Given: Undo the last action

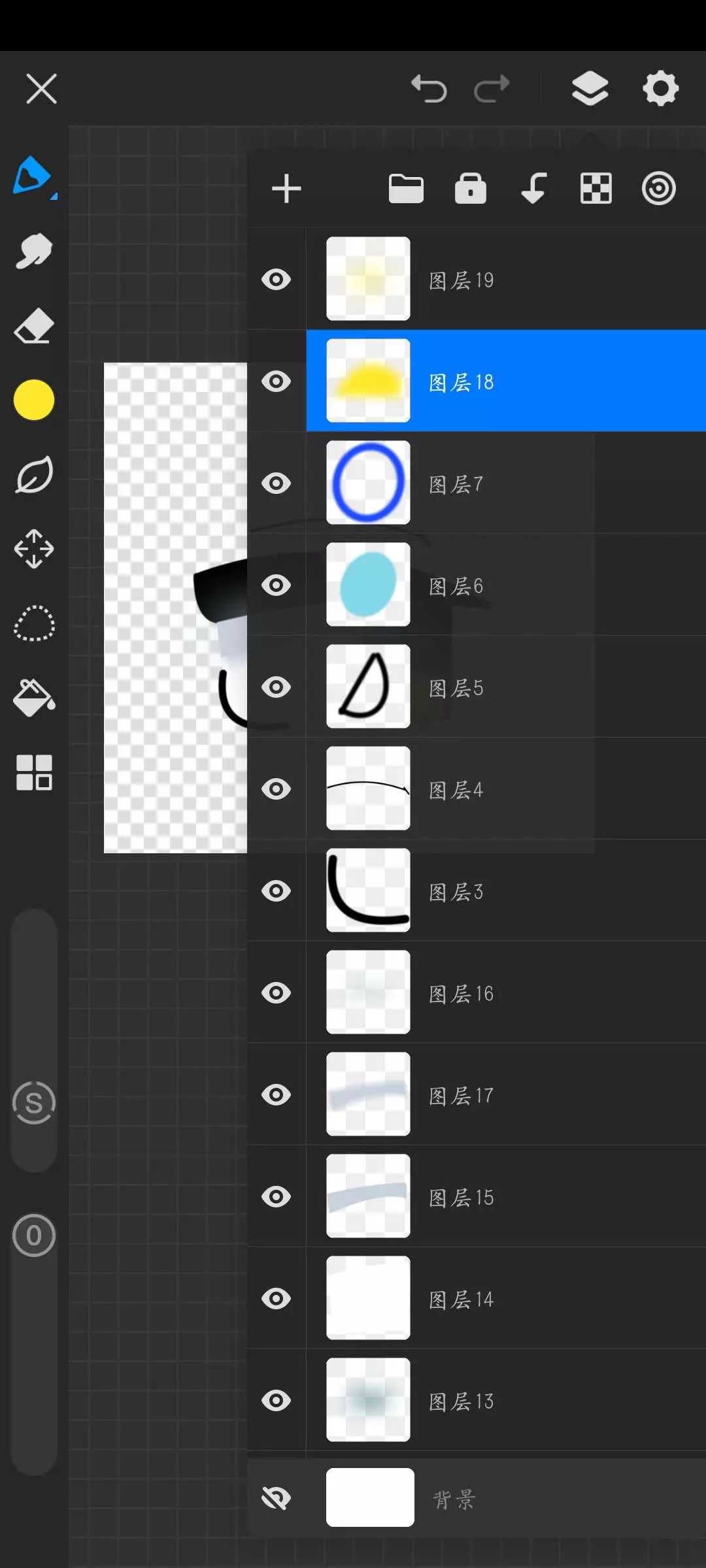Looking at the screenshot, I should click(429, 89).
